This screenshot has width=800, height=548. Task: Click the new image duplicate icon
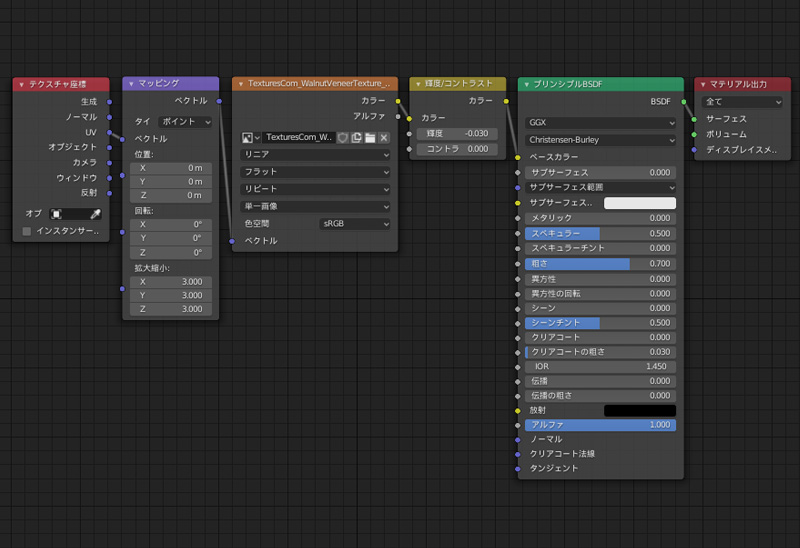[356, 137]
